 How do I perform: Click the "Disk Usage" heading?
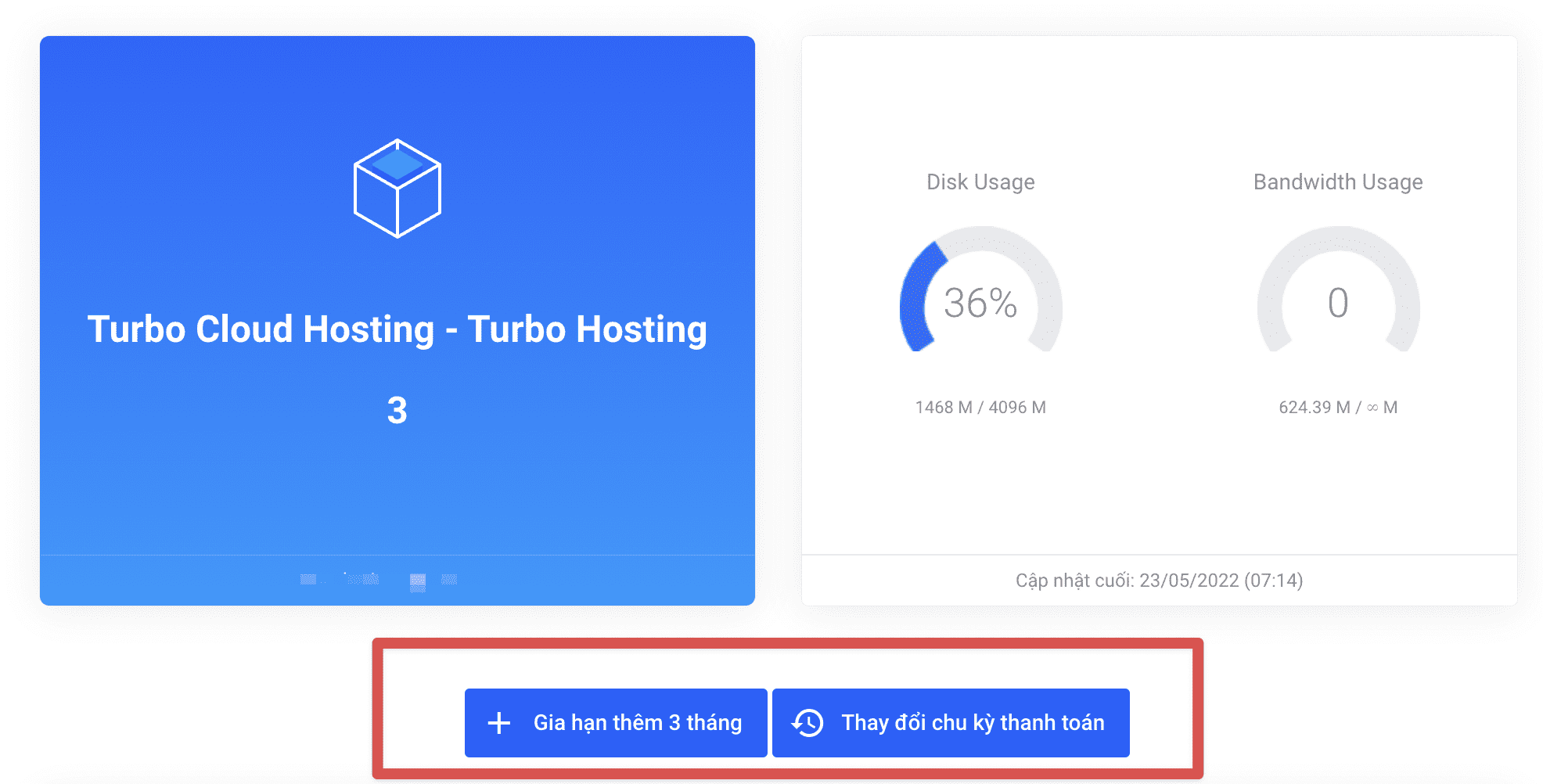(980, 182)
